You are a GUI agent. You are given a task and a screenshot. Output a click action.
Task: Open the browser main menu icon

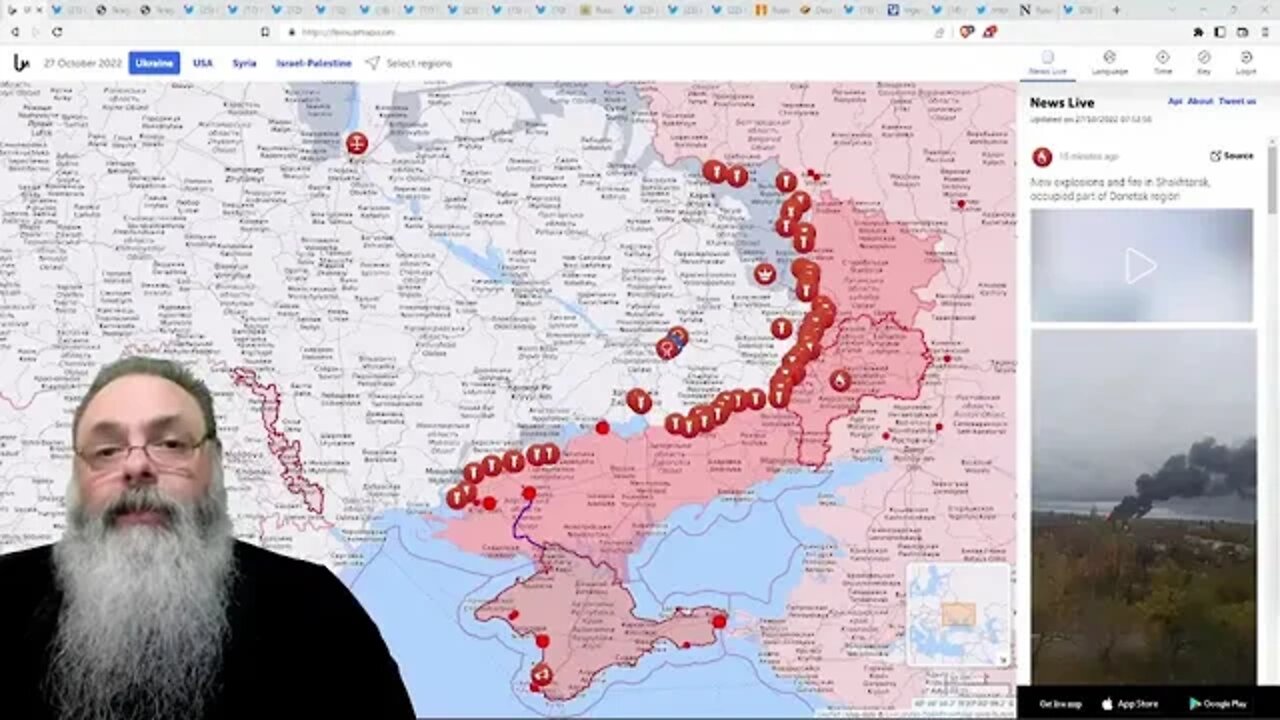[x=1265, y=32]
